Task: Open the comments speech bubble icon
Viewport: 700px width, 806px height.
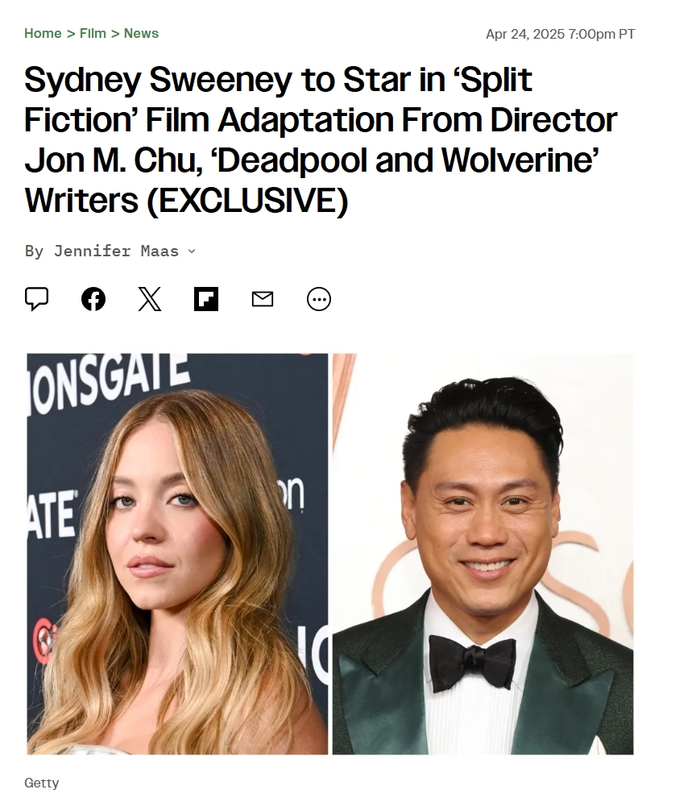Action: (36, 299)
